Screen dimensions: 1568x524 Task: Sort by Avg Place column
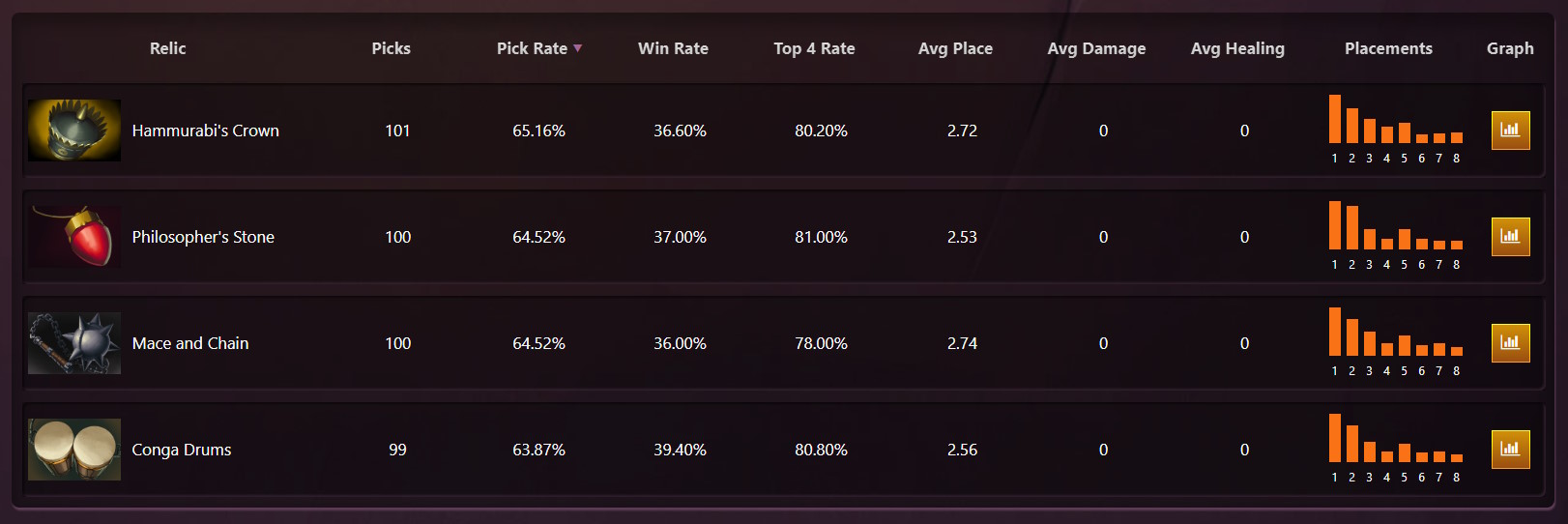click(955, 48)
